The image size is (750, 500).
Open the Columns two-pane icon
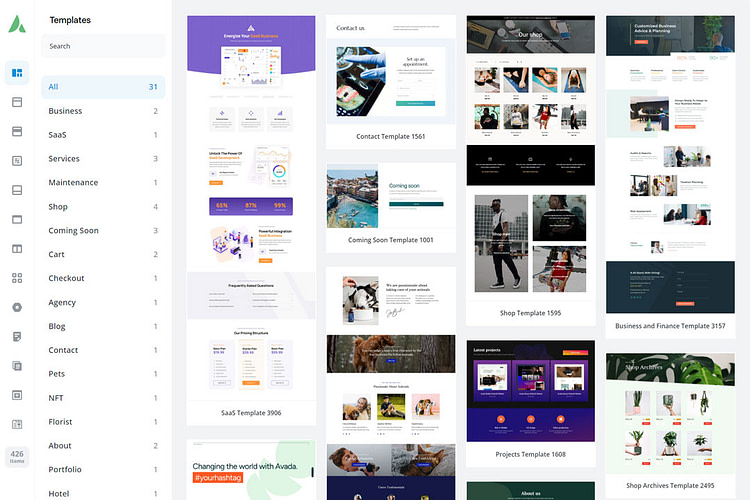[x=17, y=249]
